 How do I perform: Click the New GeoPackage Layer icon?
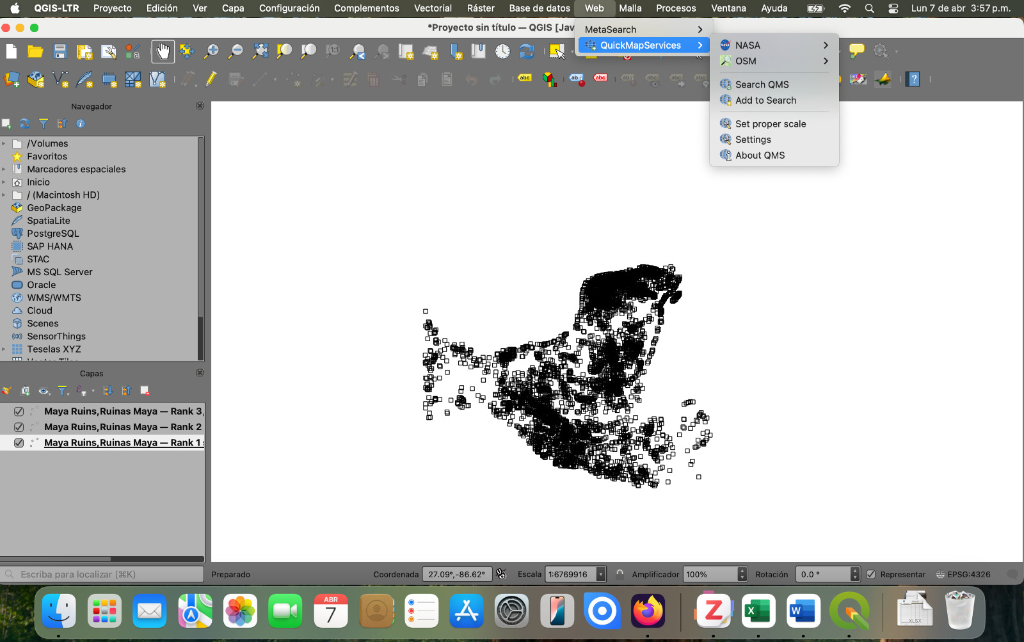(35, 80)
